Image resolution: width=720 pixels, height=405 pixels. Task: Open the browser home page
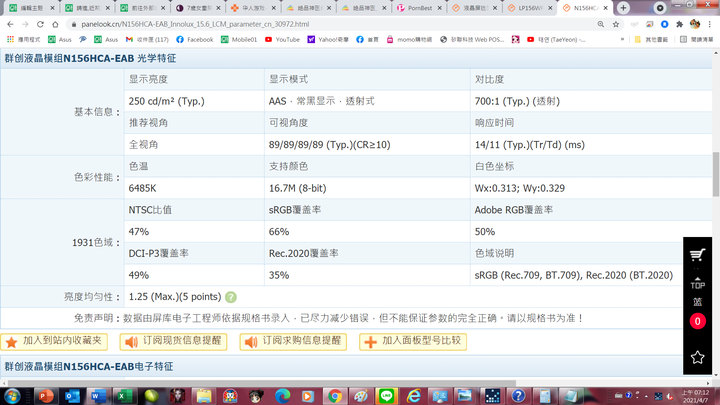click(x=55, y=24)
